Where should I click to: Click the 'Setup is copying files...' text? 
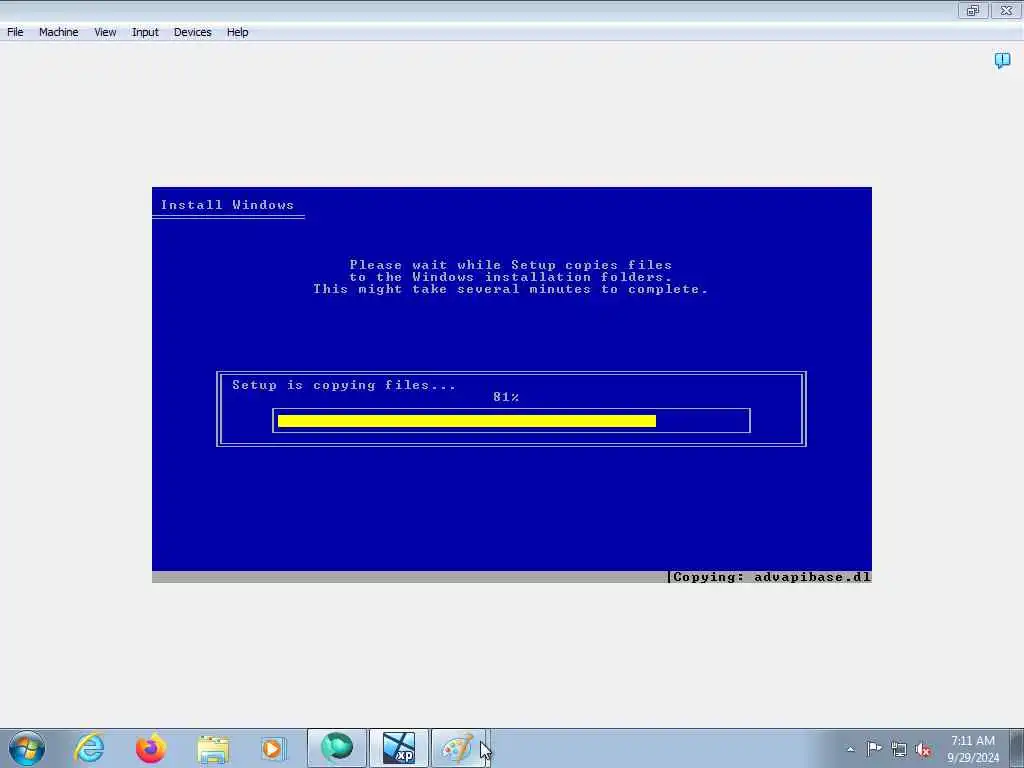coord(344,385)
